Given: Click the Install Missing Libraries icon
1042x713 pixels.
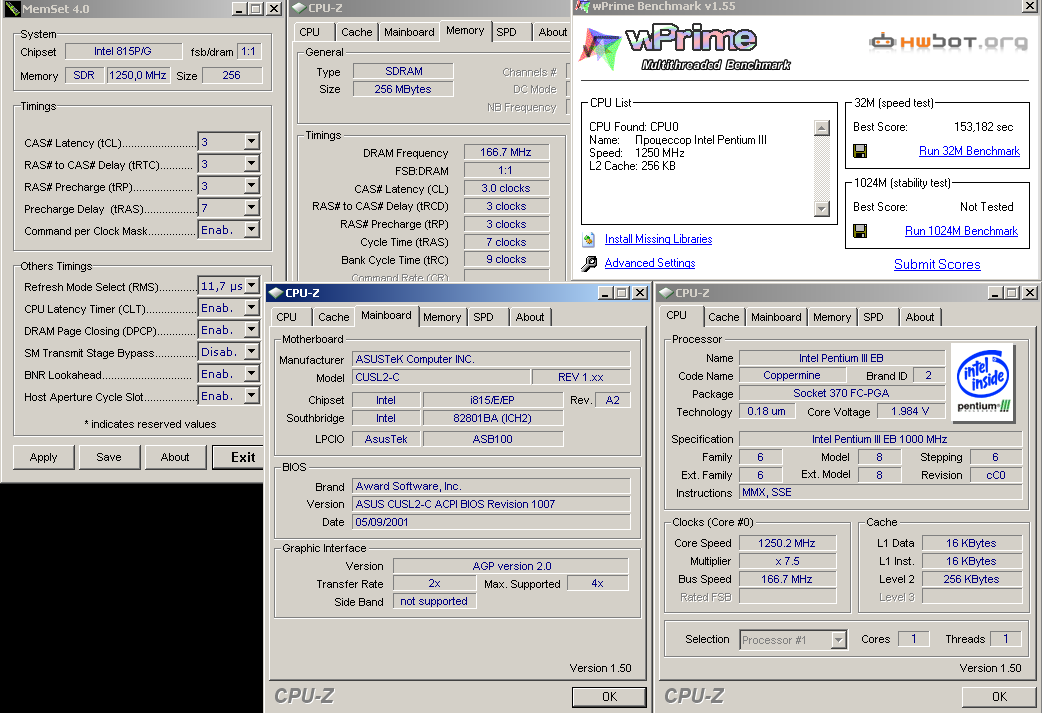Looking at the screenshot, I should (x=589, y=239).
